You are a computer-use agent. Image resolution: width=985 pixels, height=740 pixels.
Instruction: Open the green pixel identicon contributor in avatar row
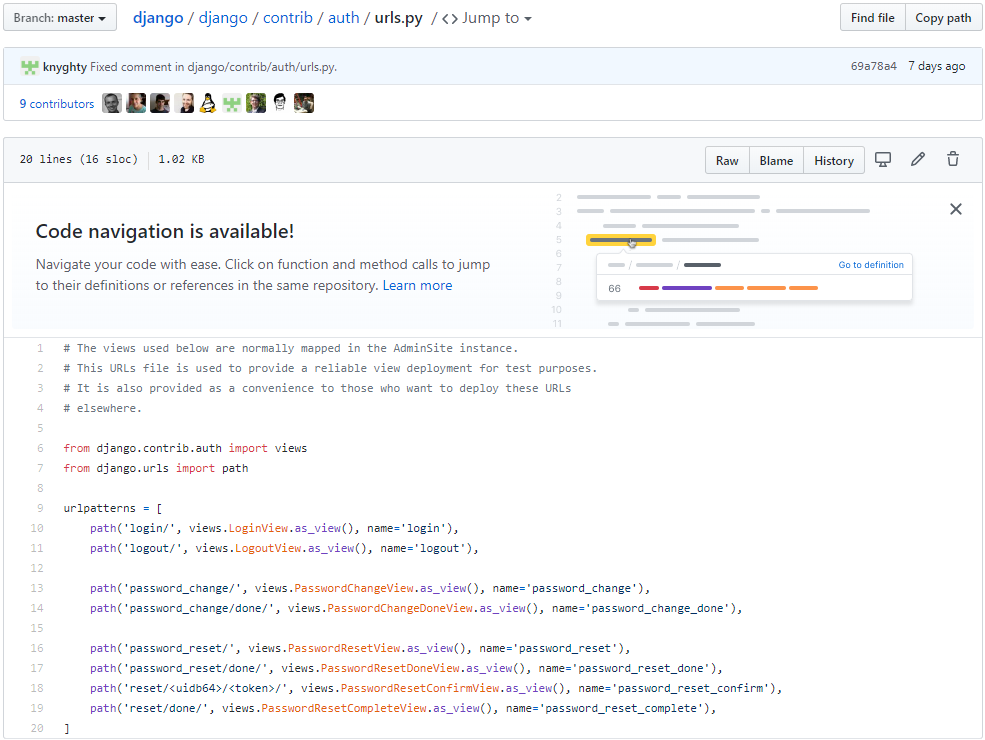232,103
